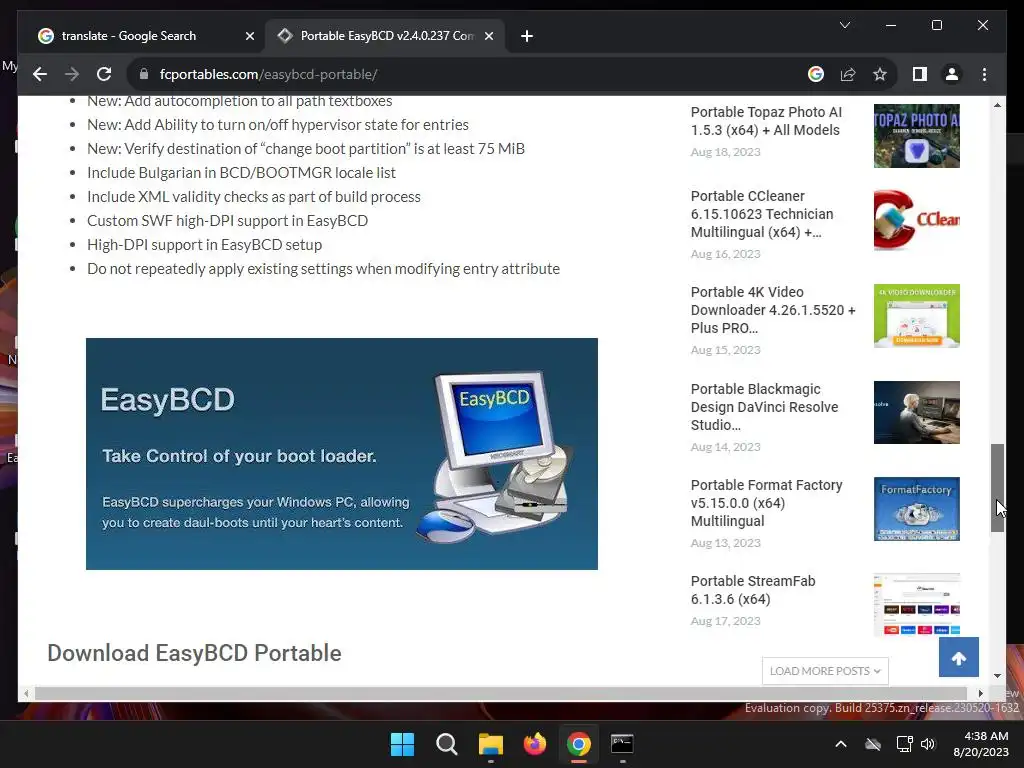1024x768 pixels.
Task: Click the Aug 16, 2023 post date
Action: click(x=726, y=254)
